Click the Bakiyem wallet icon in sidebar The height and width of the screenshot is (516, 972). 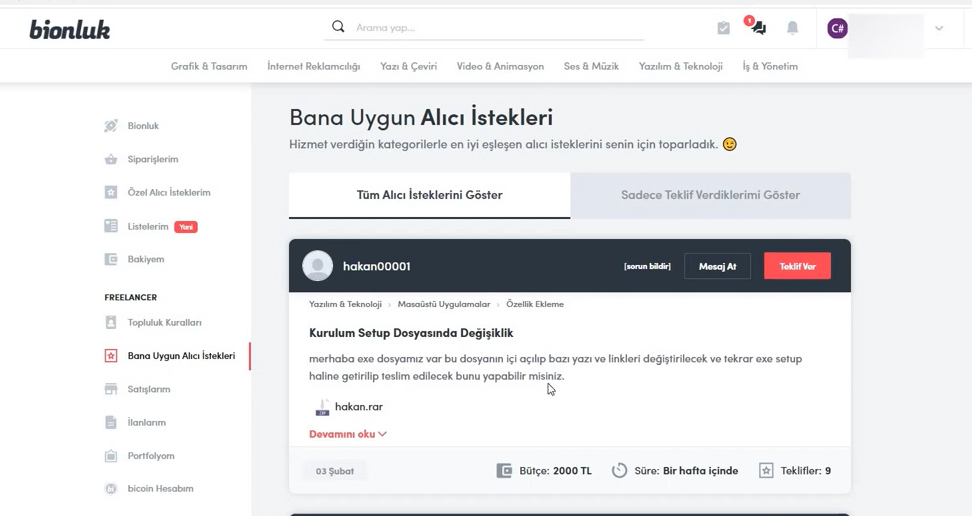click(x=111, y=259)
